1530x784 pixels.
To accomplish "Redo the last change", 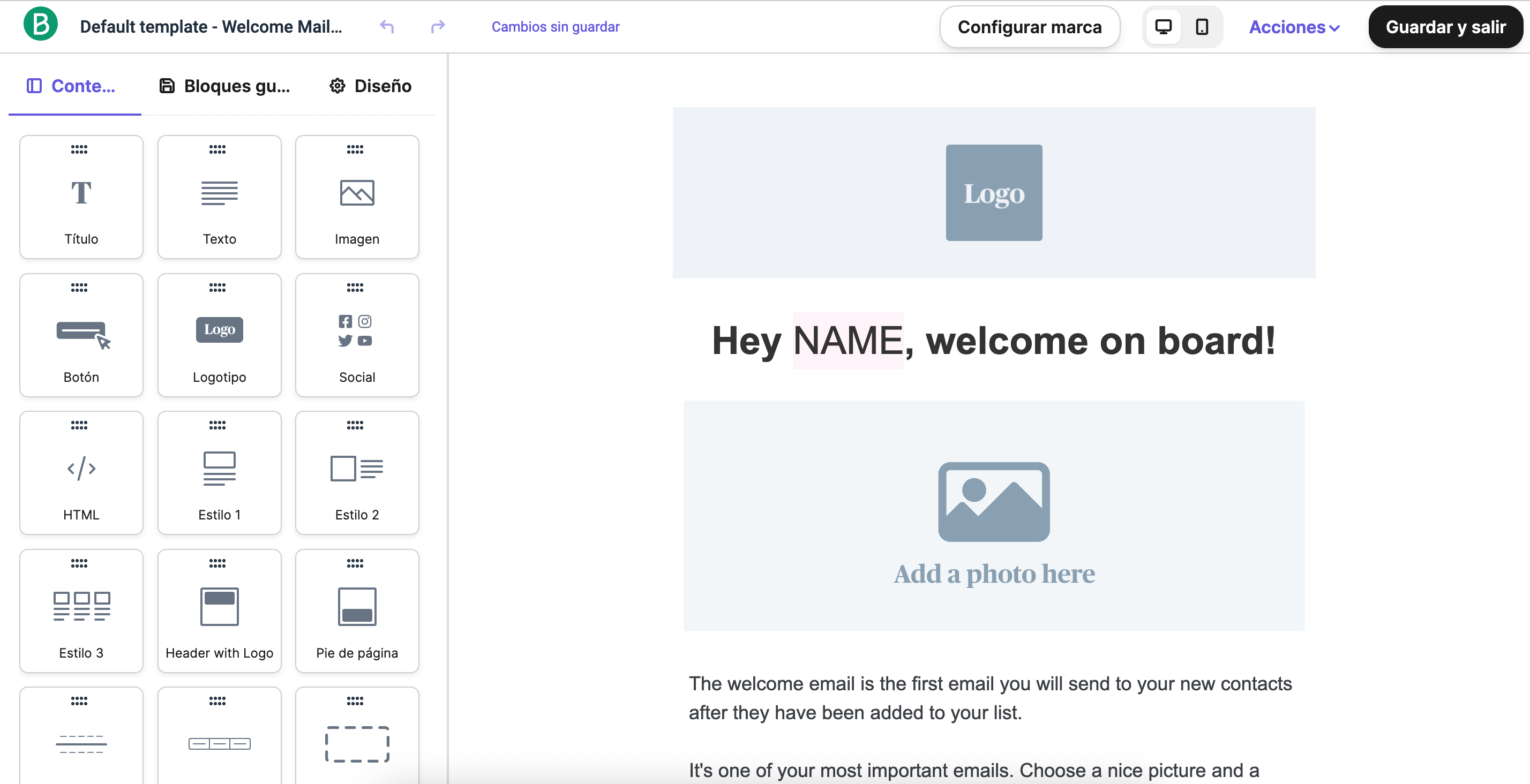I will (x=438, y=27).
